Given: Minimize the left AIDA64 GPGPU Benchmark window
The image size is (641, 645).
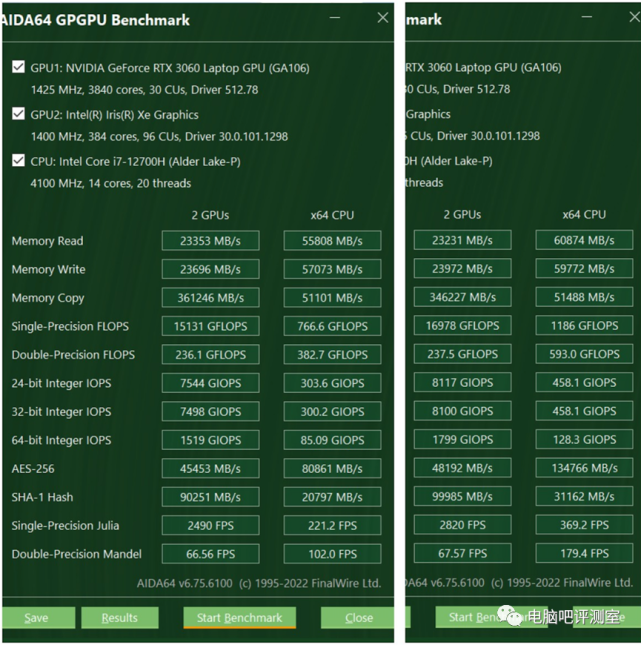Looking at the screenshot, I should pyautogui.click(x=335, y=18).
